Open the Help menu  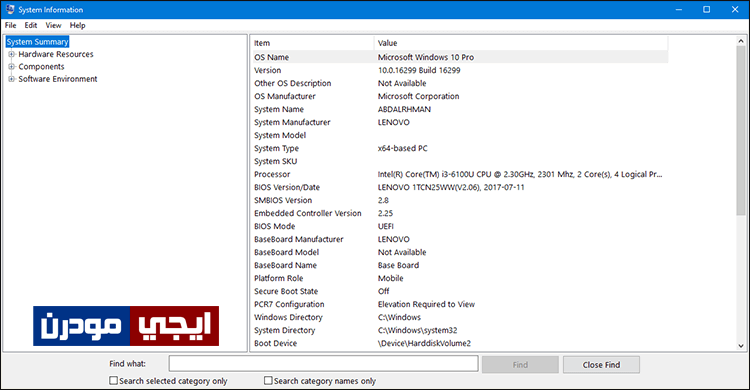pos(77,25)
